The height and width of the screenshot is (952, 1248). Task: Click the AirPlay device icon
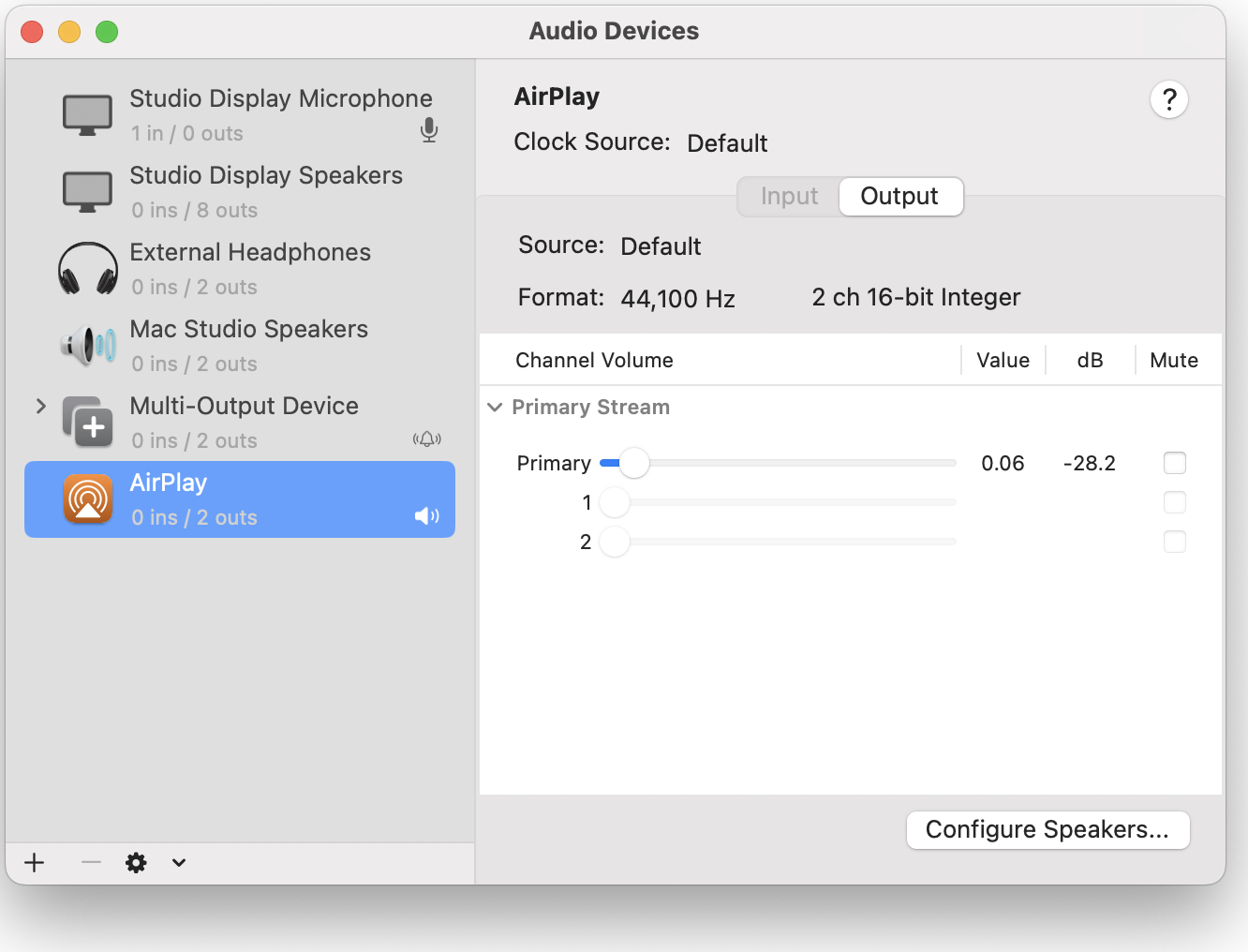click(87, 499)
